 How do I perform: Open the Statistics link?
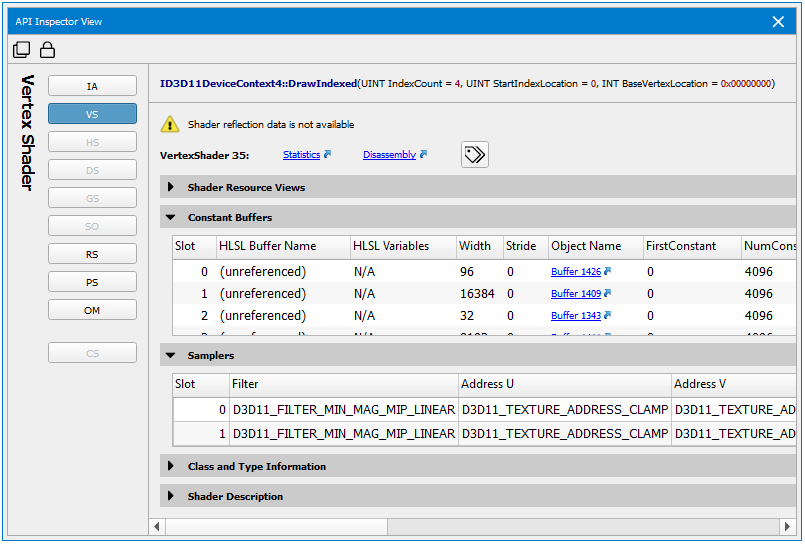pyautogui.click(x=301, y=155)
